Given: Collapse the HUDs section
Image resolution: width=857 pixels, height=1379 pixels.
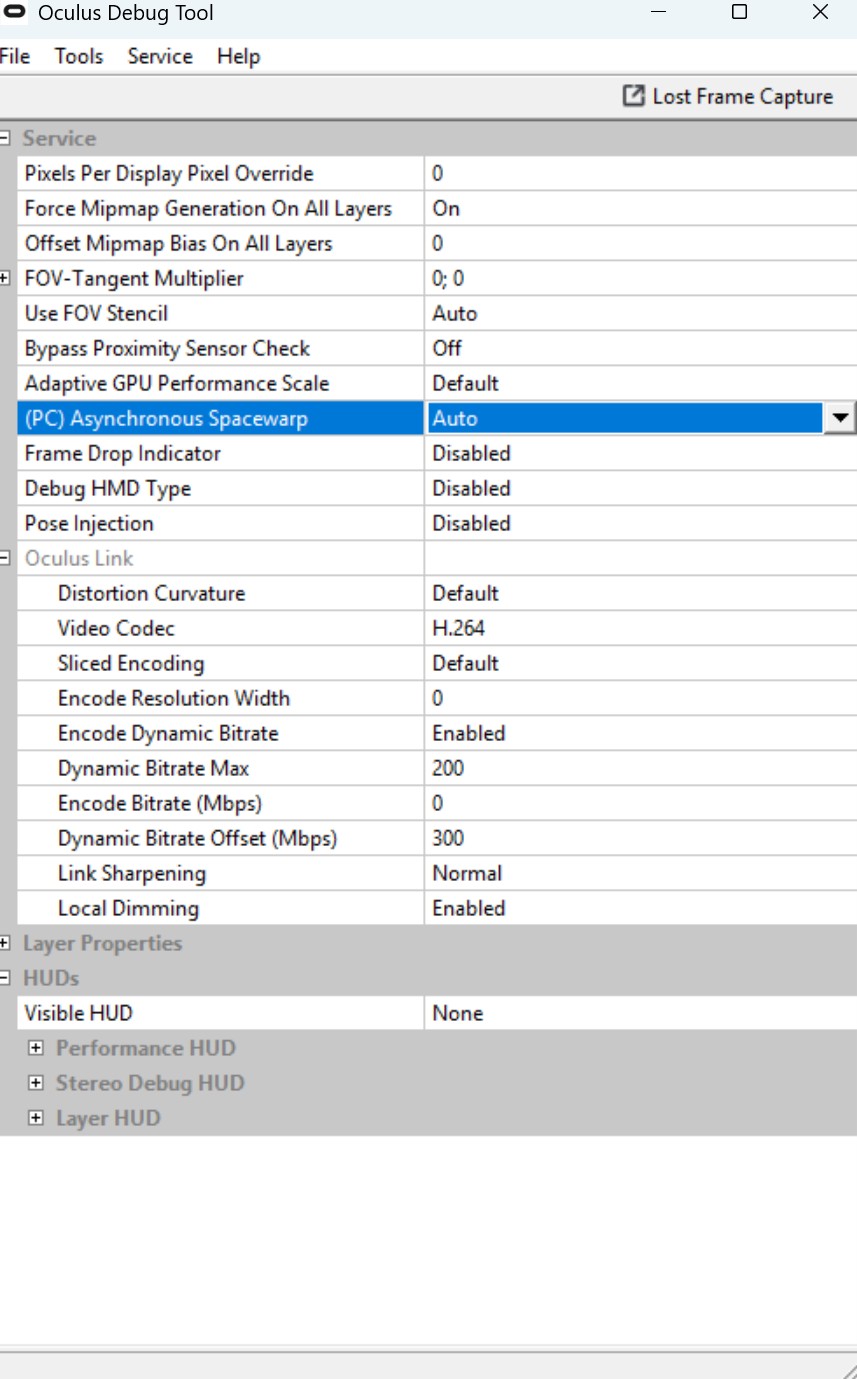Looking at the screenshot, I should pyautogui.click(x=5, y=978).
